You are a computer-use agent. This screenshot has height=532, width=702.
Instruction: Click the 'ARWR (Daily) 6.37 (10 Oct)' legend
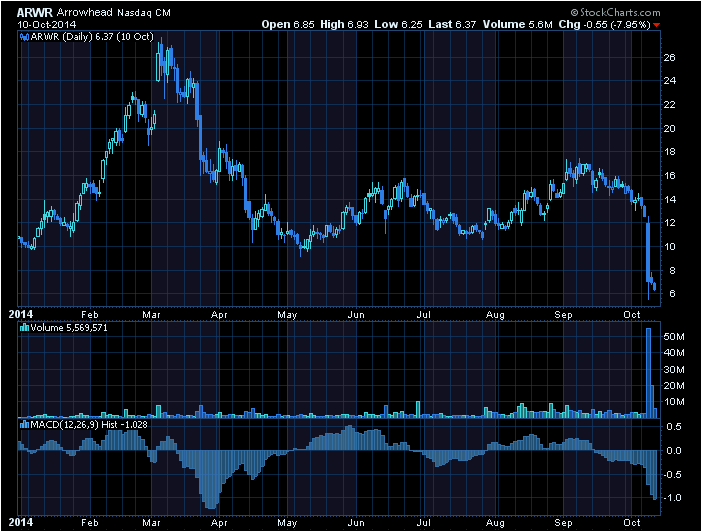(92, 37)
